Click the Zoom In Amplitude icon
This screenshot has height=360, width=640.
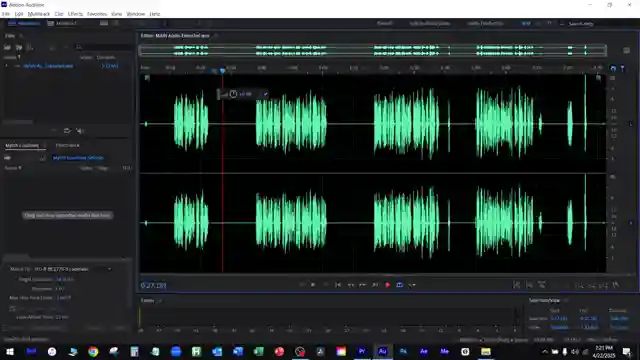pyautogui.click(x=516, y=285)
